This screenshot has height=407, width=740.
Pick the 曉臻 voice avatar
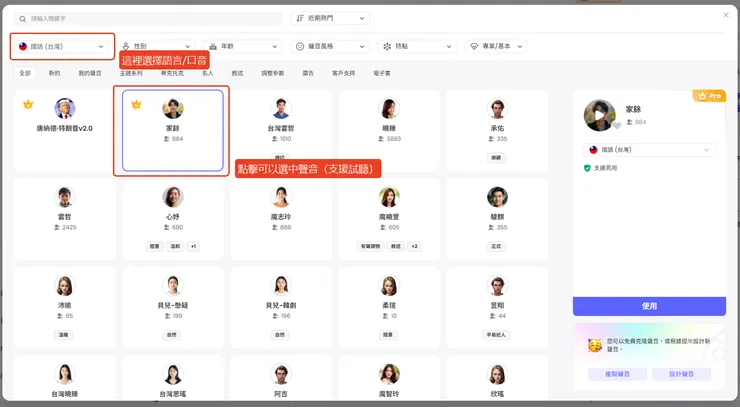(389, 109)
